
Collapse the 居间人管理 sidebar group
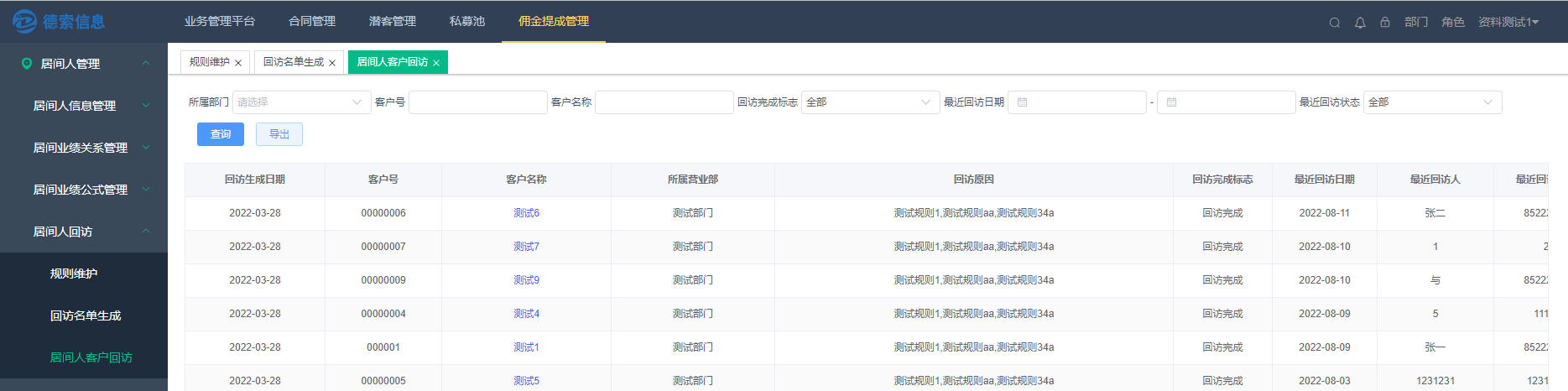click(146, 64)
